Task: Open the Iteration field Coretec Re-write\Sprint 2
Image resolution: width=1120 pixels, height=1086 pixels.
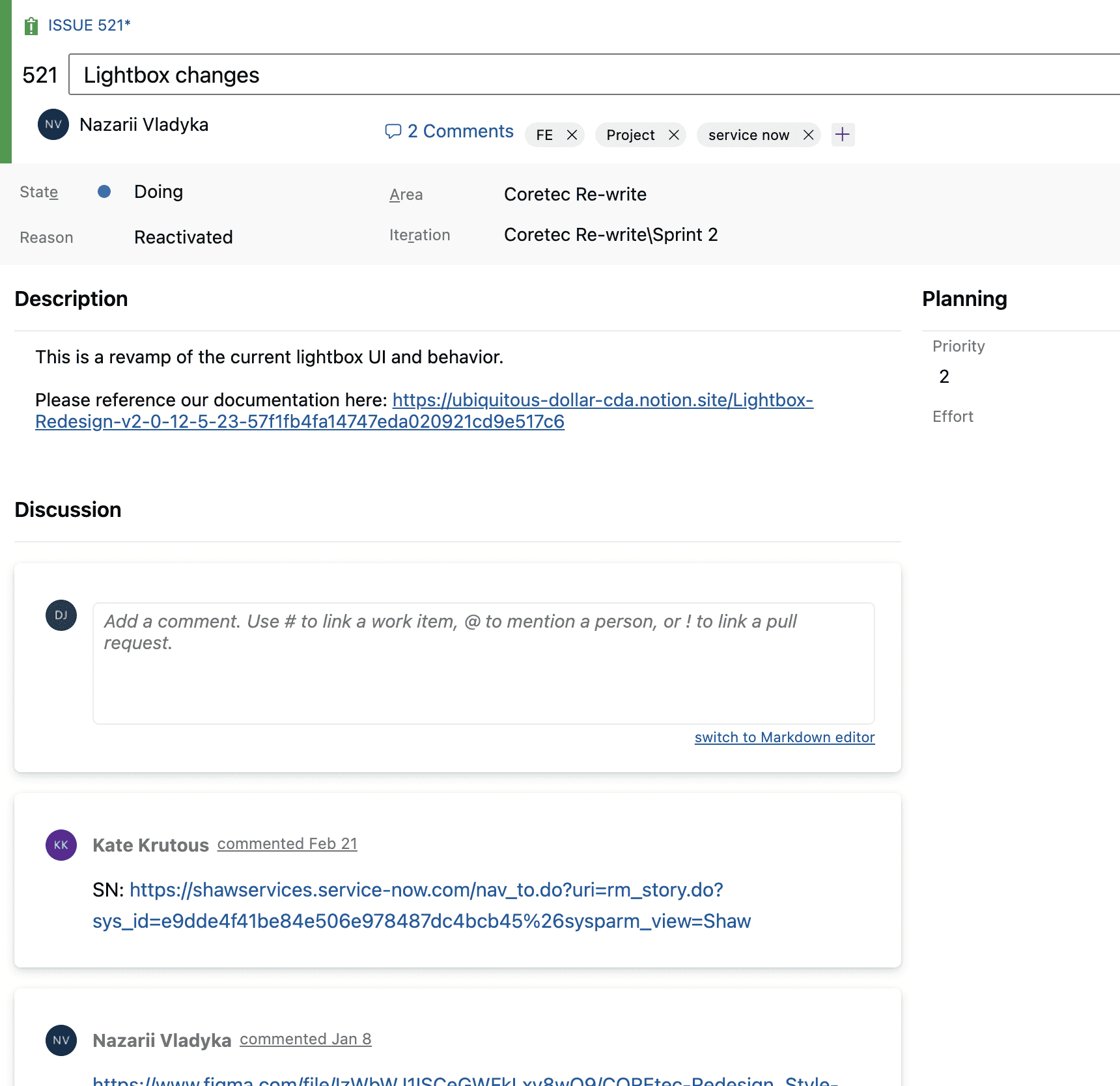Action: (611, 234)
